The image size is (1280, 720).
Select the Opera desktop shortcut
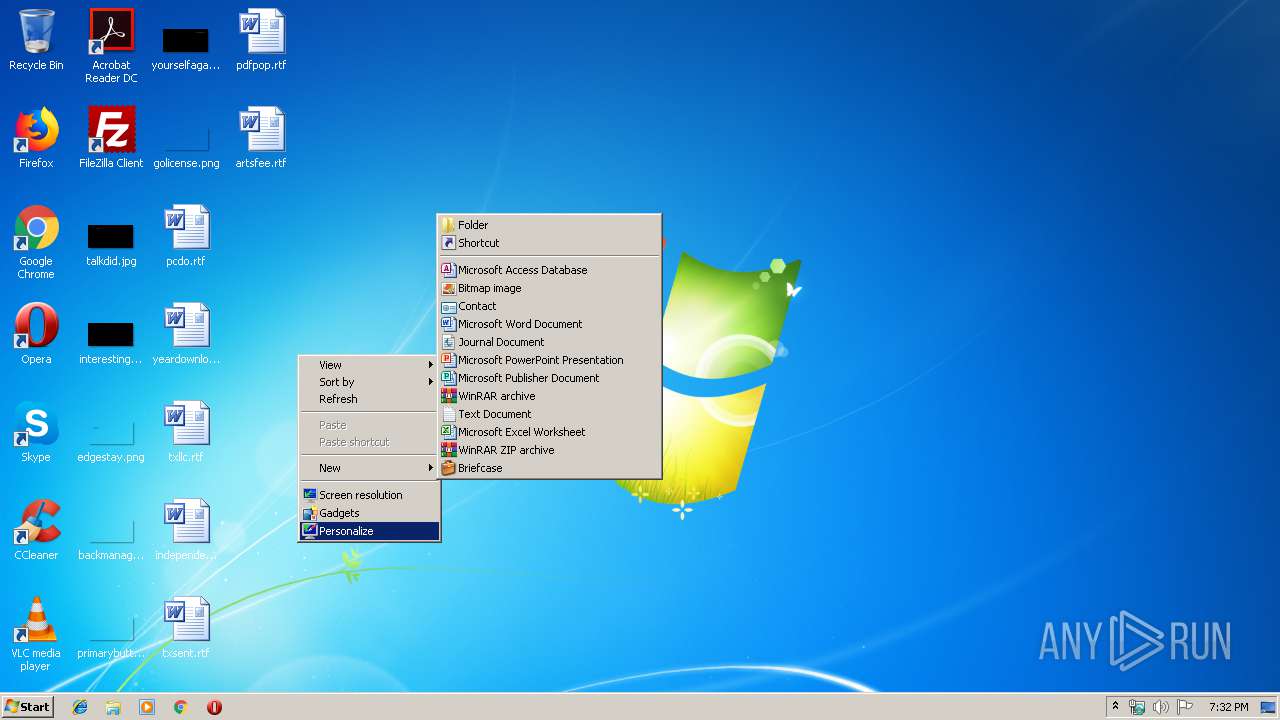tap(36, 334)
